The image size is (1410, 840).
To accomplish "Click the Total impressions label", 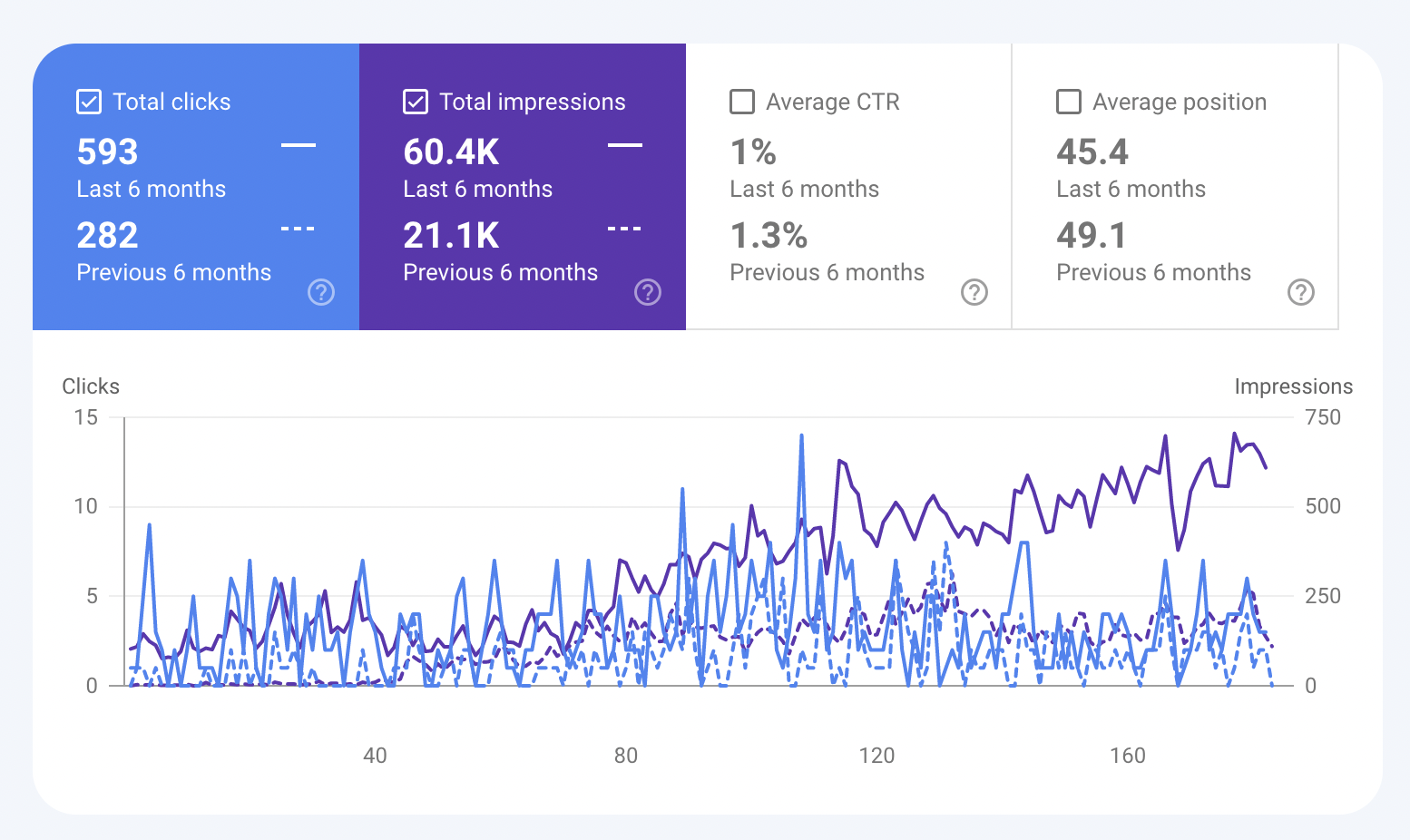I will (x=533, y=102).
